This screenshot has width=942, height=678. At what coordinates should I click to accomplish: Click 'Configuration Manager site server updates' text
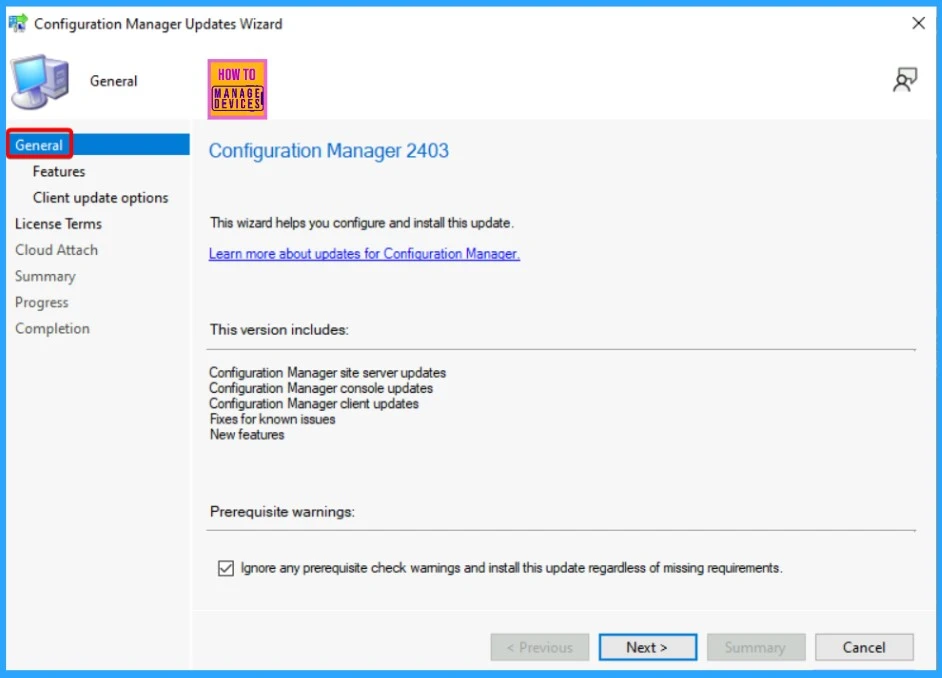pos(327,373)
